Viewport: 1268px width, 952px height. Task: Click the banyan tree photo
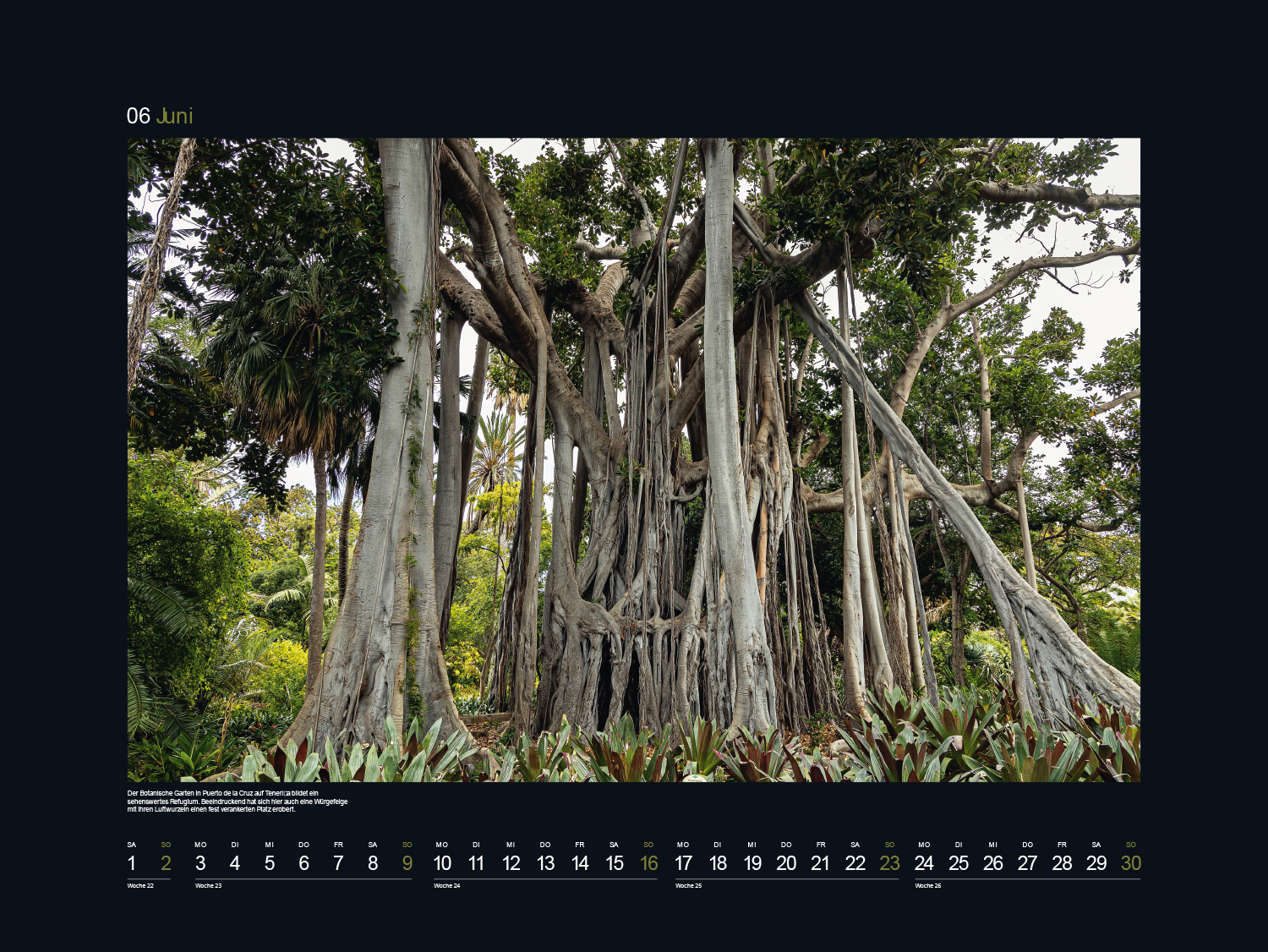(633, 459)
